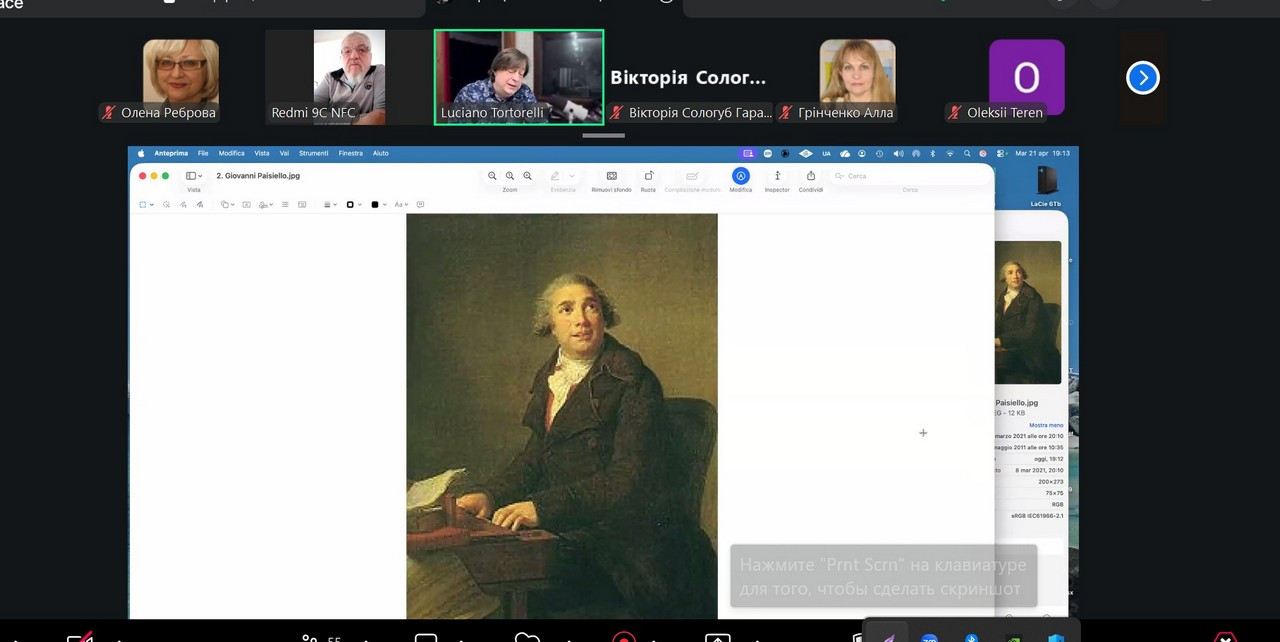Click the screen mirroring menu bar icon
Viewport: 1280px width, 642px height.
pyautogui.click(x=748, y=154)
